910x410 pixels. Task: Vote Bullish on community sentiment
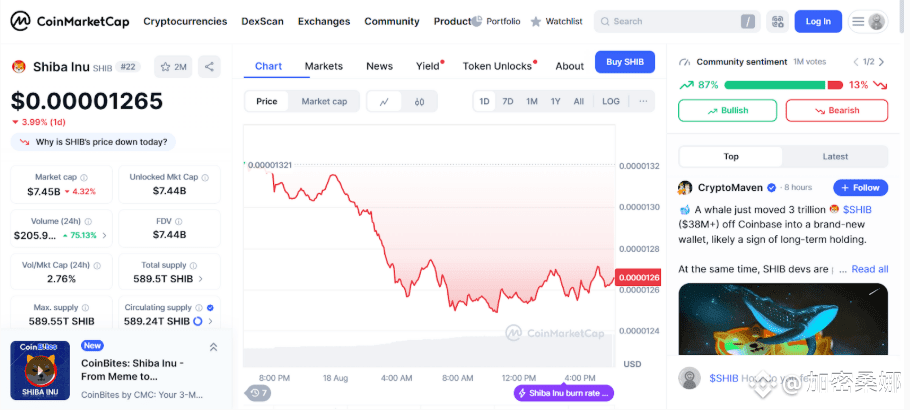(727, 110)
